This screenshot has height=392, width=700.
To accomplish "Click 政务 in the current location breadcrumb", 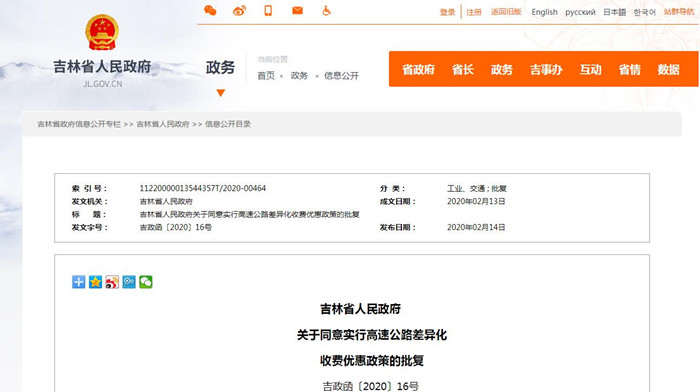I will tap(299, 76).
